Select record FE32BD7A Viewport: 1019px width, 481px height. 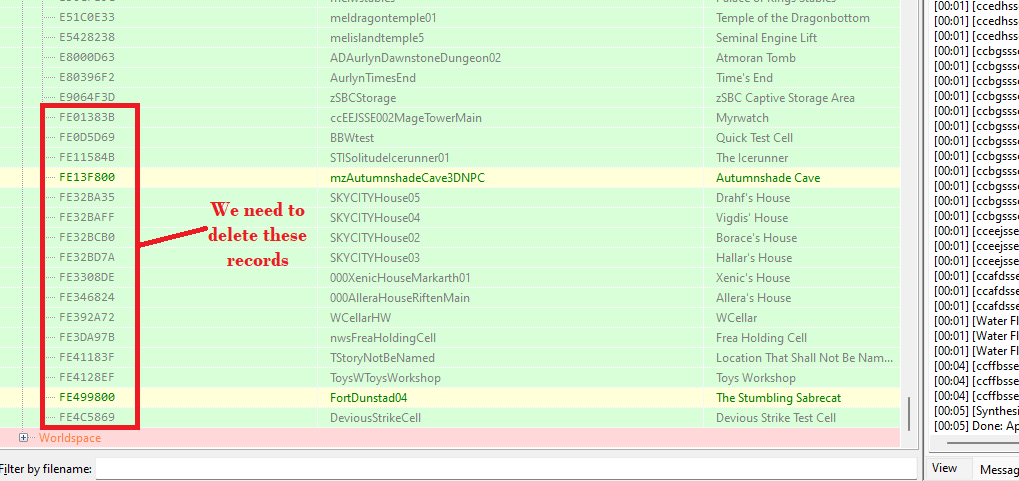point(87,258)
